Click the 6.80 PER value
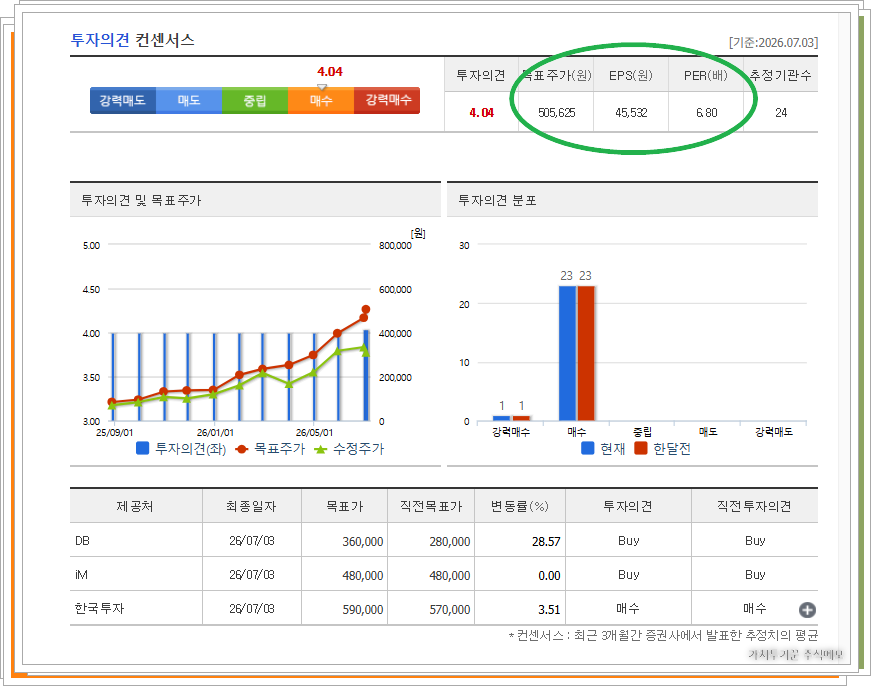The image size is (871, 686). (x=707, y=113)
